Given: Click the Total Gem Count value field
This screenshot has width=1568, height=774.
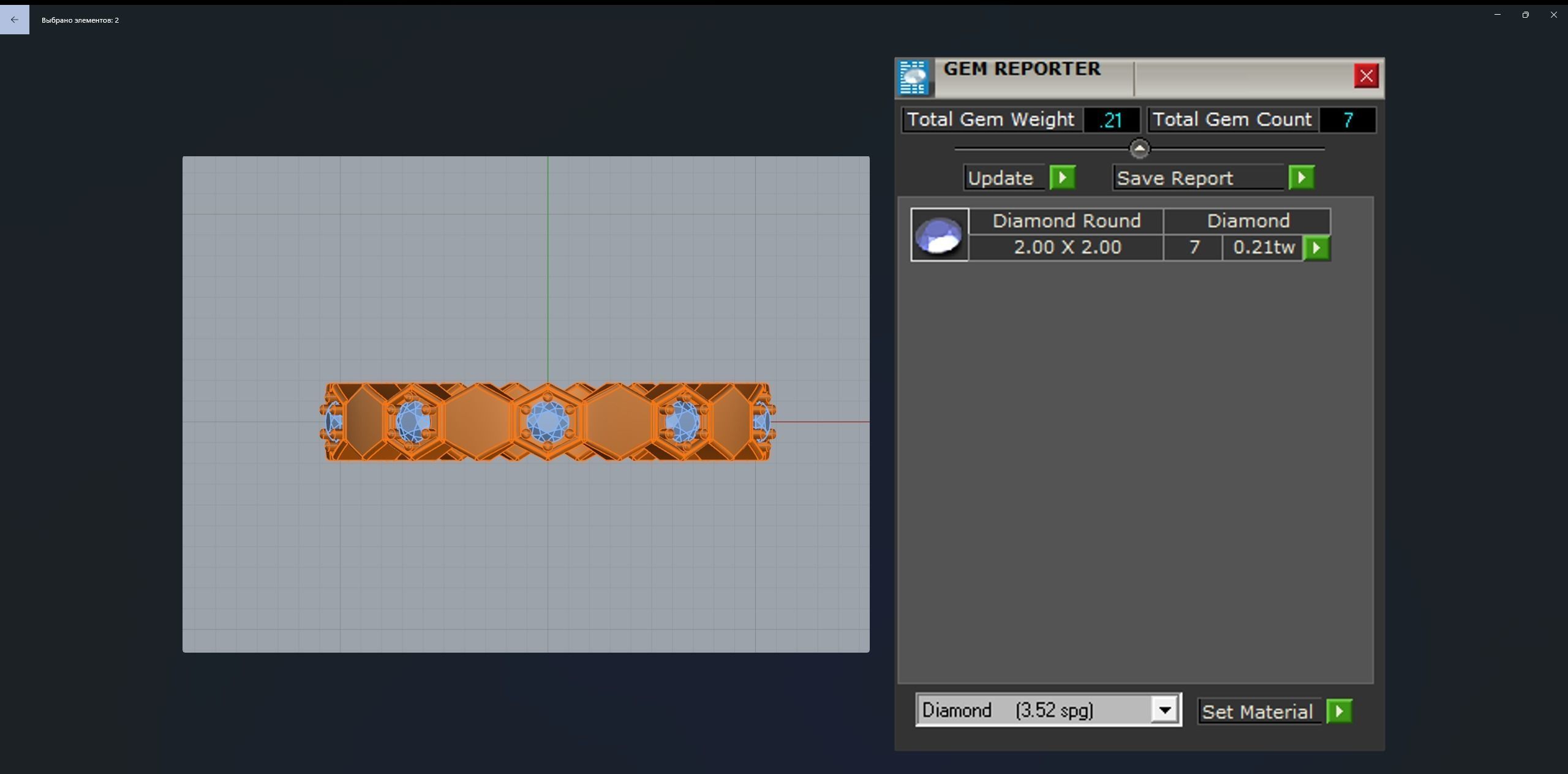Looking at the screenshot, I should (x=1347, y=120).
